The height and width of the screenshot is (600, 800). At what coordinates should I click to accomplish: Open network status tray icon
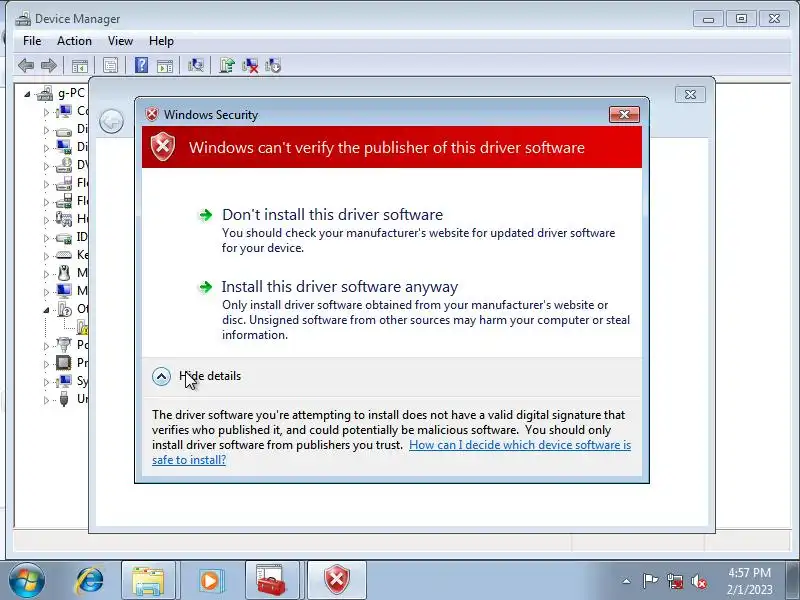click(675, 581)
